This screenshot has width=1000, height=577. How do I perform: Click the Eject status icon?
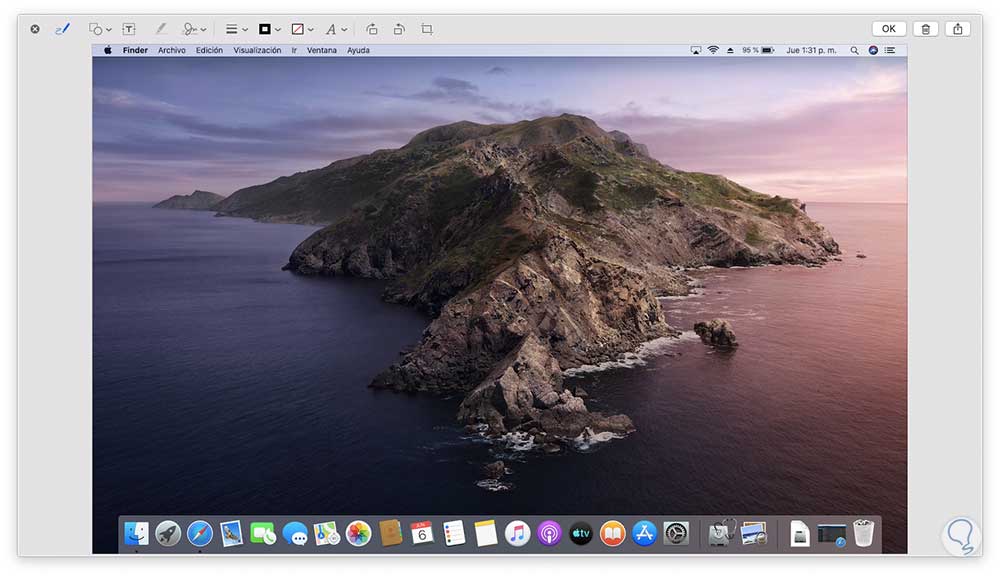click(x=730, y=50)
